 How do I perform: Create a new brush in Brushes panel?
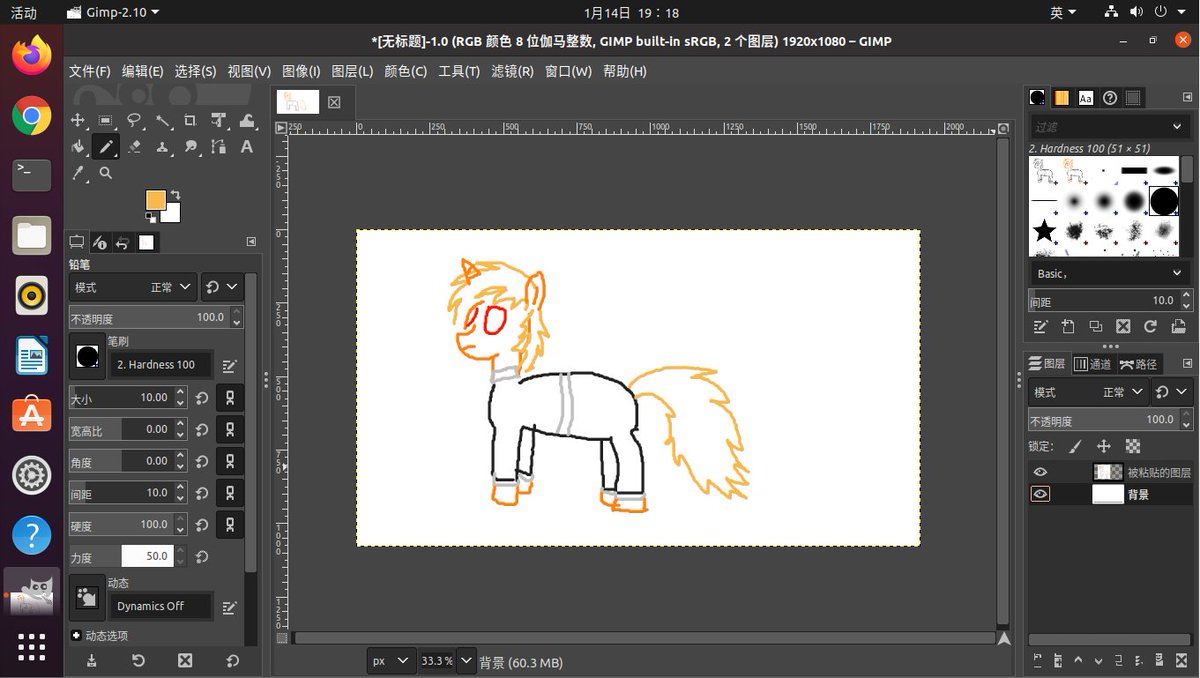point(1068,326)
